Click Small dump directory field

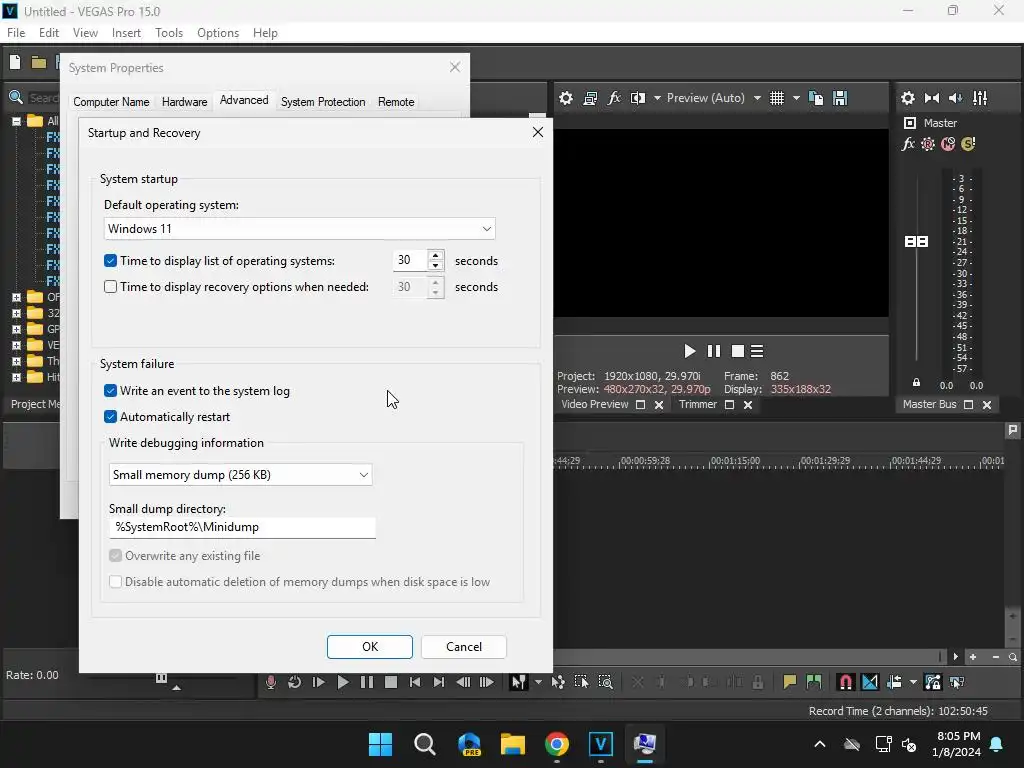coord(242,527)
